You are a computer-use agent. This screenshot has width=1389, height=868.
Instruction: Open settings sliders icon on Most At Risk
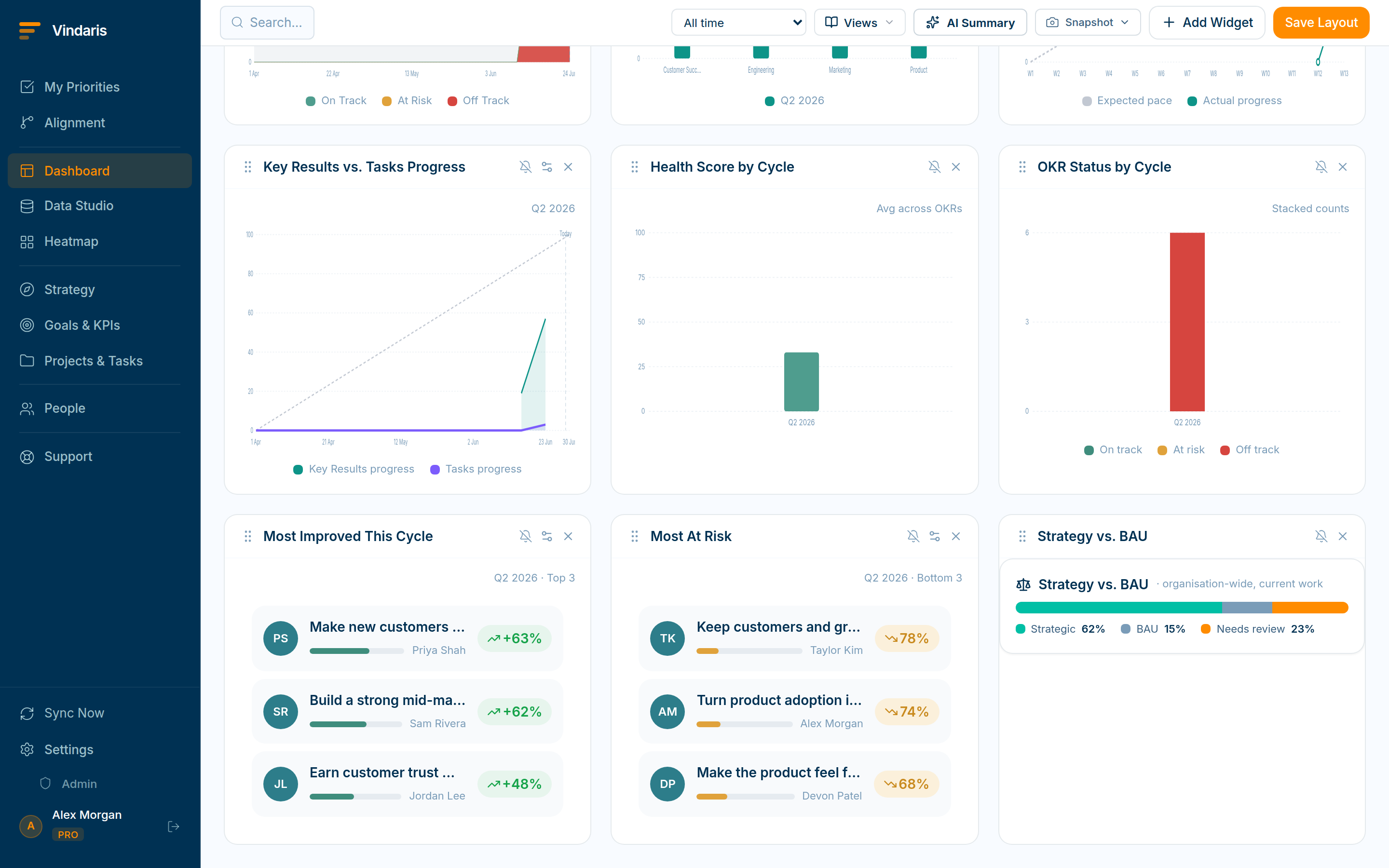click(x=934, y=536)
